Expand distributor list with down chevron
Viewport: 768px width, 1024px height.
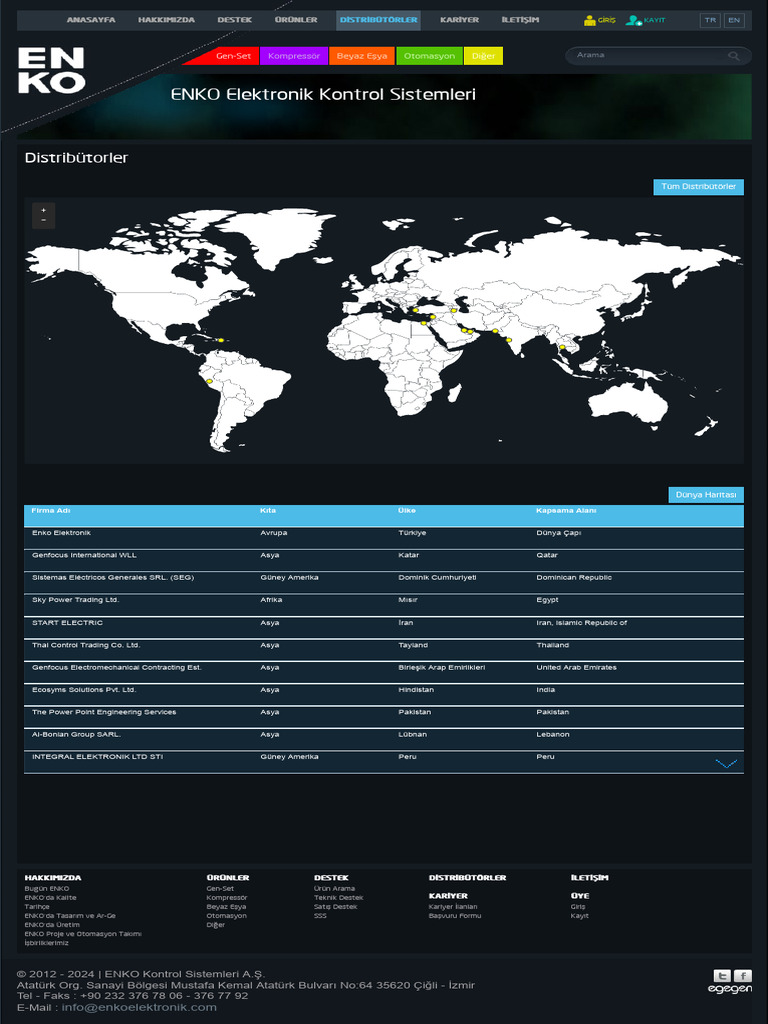tap(726, 763)
